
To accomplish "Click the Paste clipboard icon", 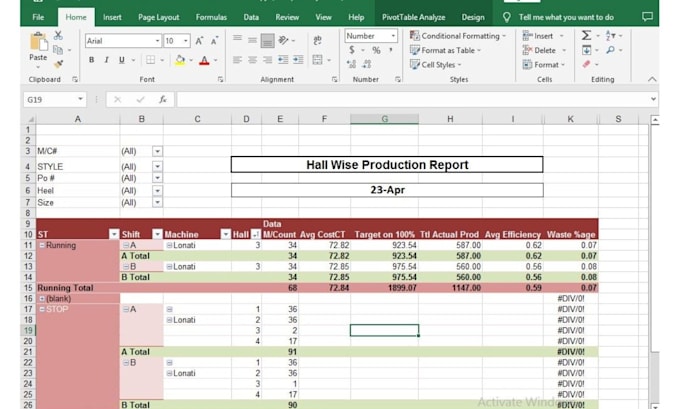I will tap(38, 42).
